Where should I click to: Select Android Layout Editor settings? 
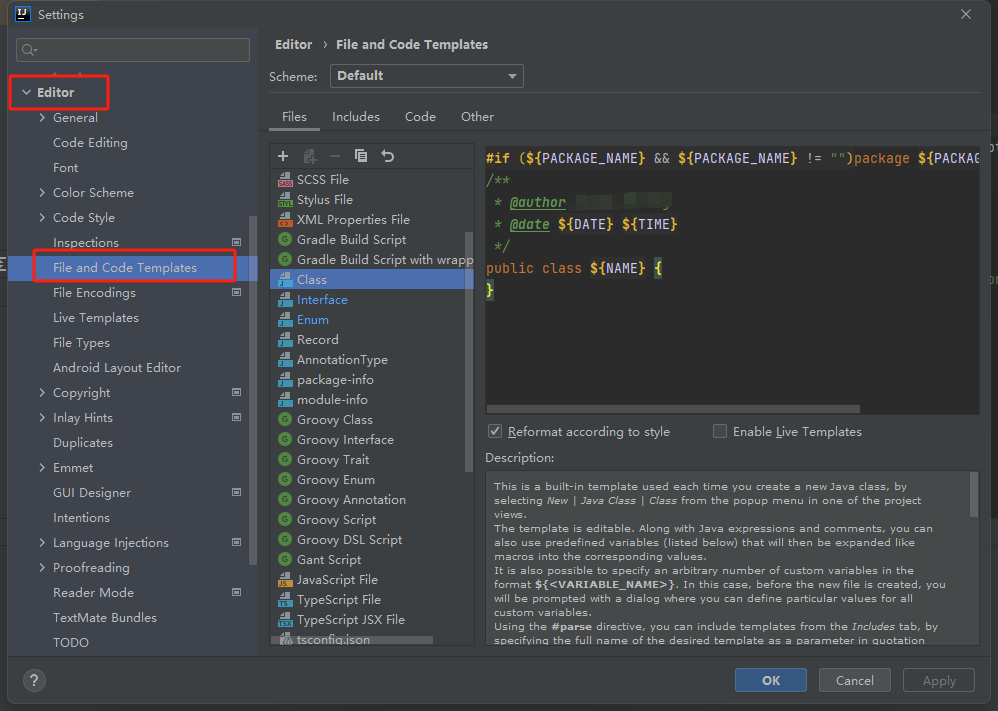click(x=117, y=368)
